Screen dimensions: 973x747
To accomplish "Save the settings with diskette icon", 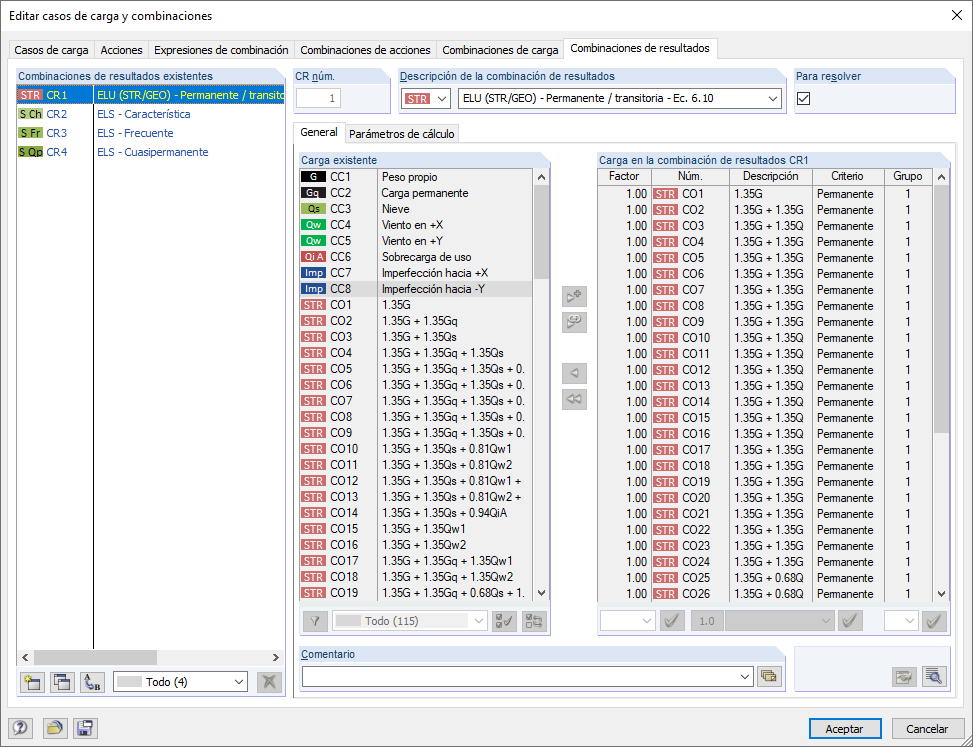I will (x=85, y=728).
